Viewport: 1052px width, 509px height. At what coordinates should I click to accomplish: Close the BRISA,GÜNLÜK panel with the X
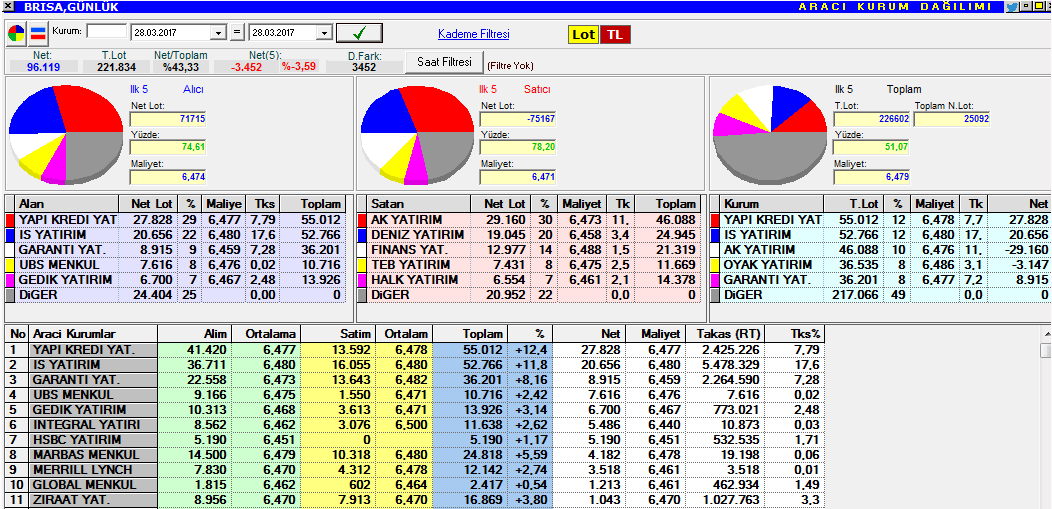click(x=8, y=7)
